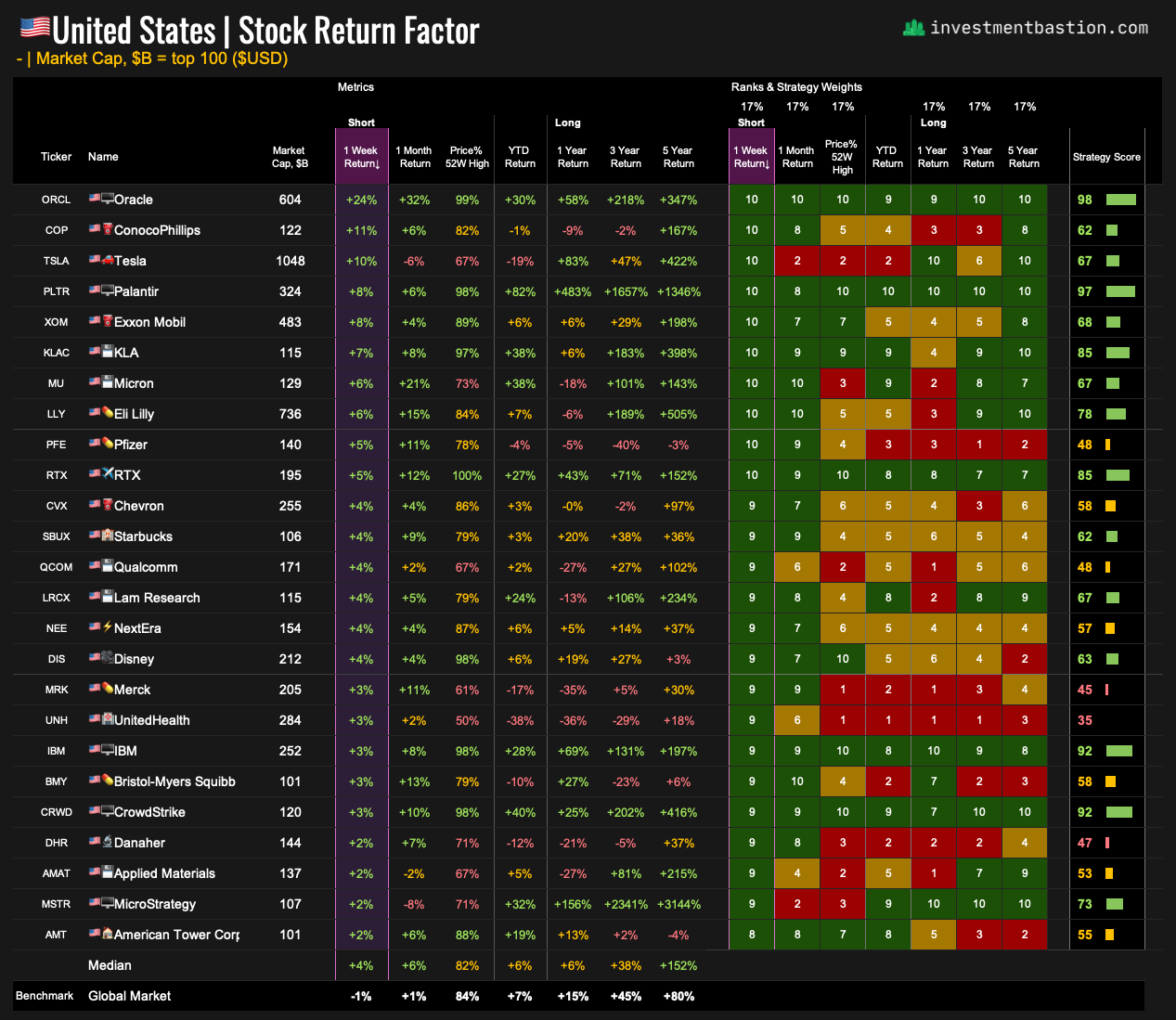The width and height of the screenshot is (1176, 1020).
Task: Click Global Market 5 Year Return +80%
Action: coord(678,996)
